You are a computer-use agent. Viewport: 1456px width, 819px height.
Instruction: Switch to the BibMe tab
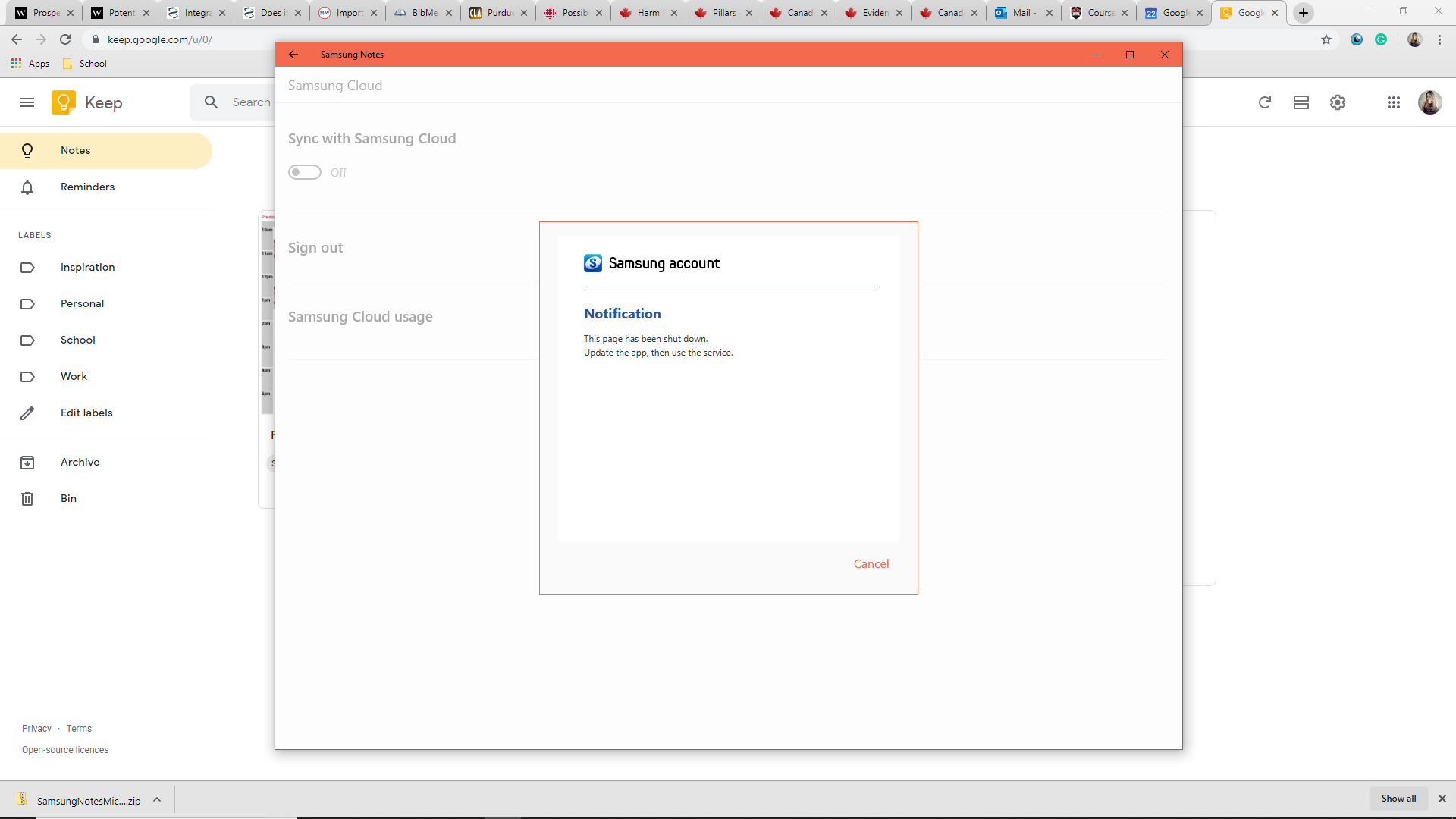[422, 13]
